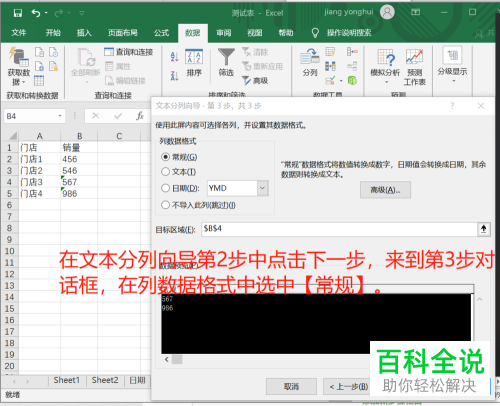Click the 全部刷新 (Refresh All) icon
This screenshot has height=406, width=500.
tap(86, 57)
